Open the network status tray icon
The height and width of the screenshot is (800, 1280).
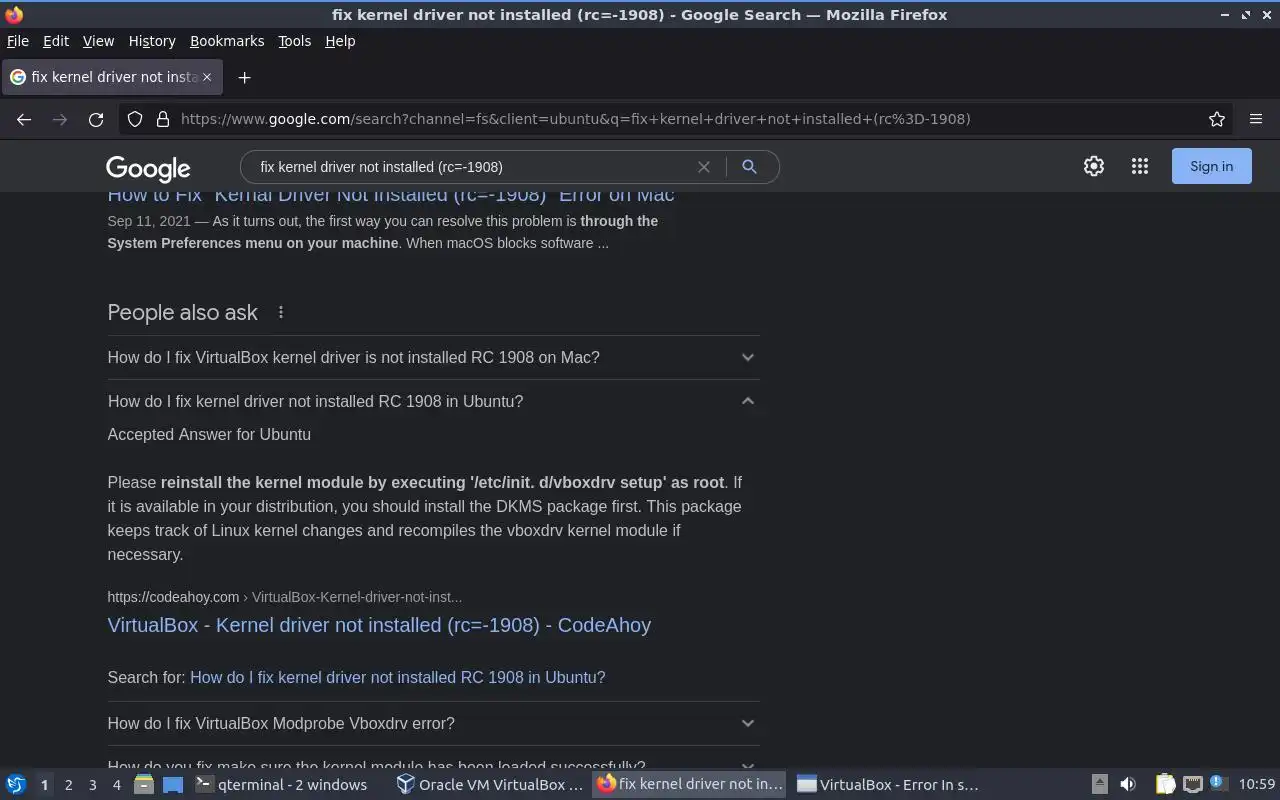point(1192,785)
